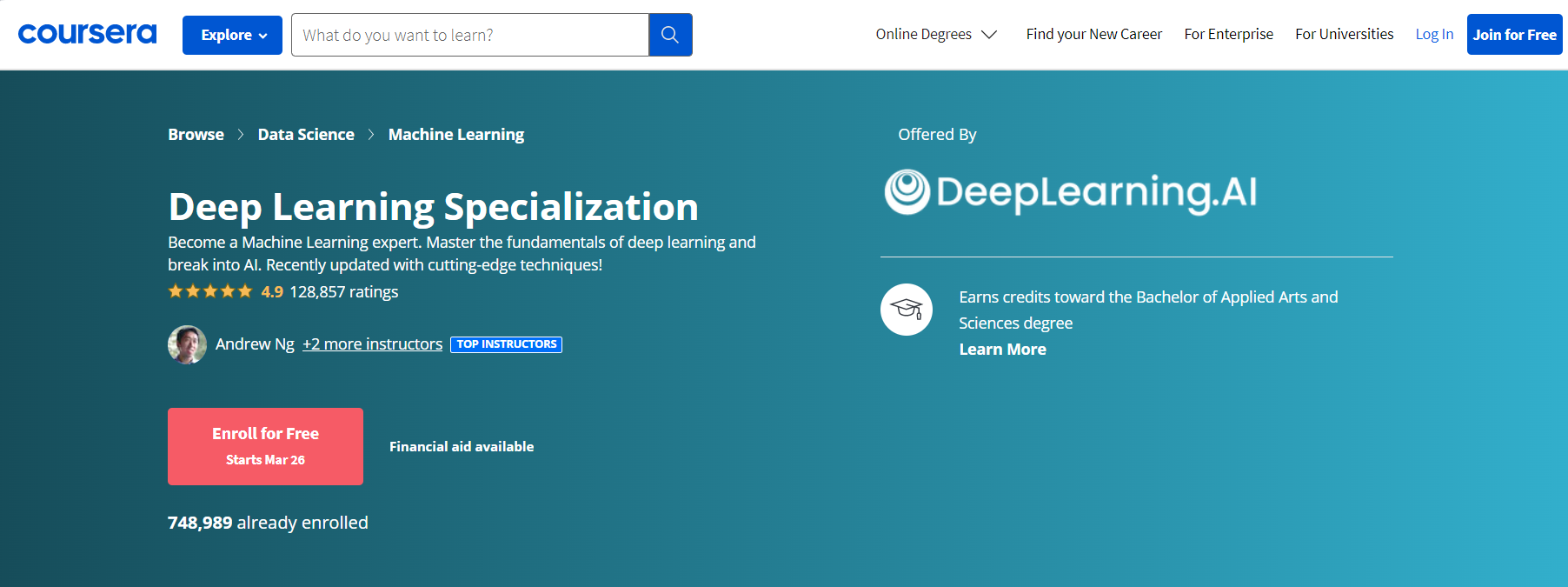Expand the Online Degrees menu
Viewport: 1568px width, 587px height.
tap(936, 34)
